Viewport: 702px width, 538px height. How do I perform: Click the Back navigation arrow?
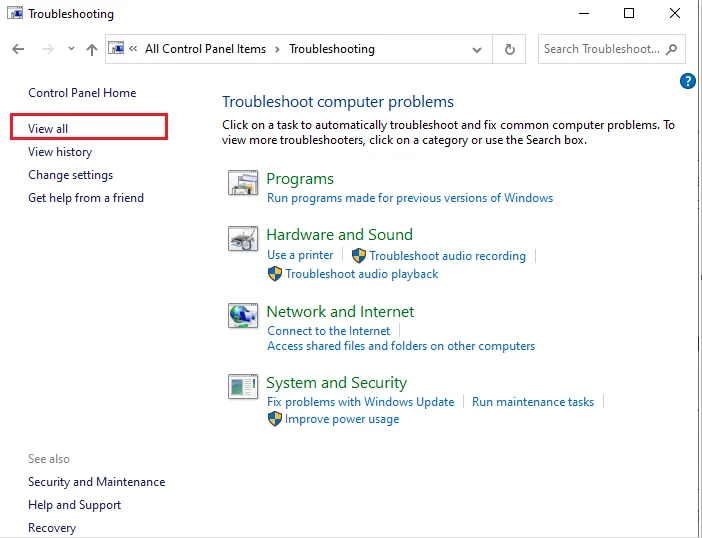pos(18,49)
